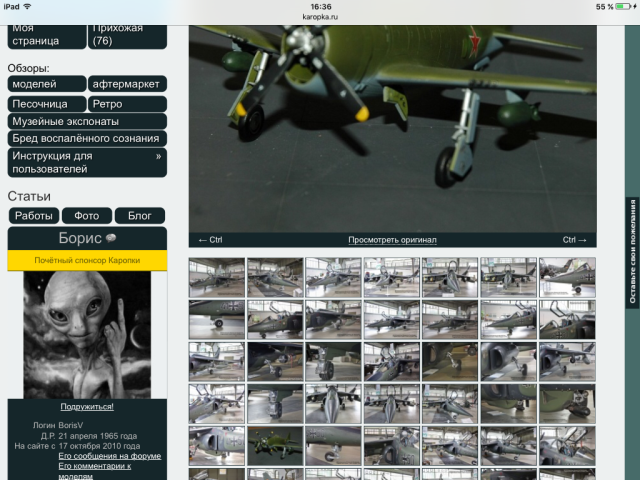
Task: Click the Подружиться! link
Action: 87,407
